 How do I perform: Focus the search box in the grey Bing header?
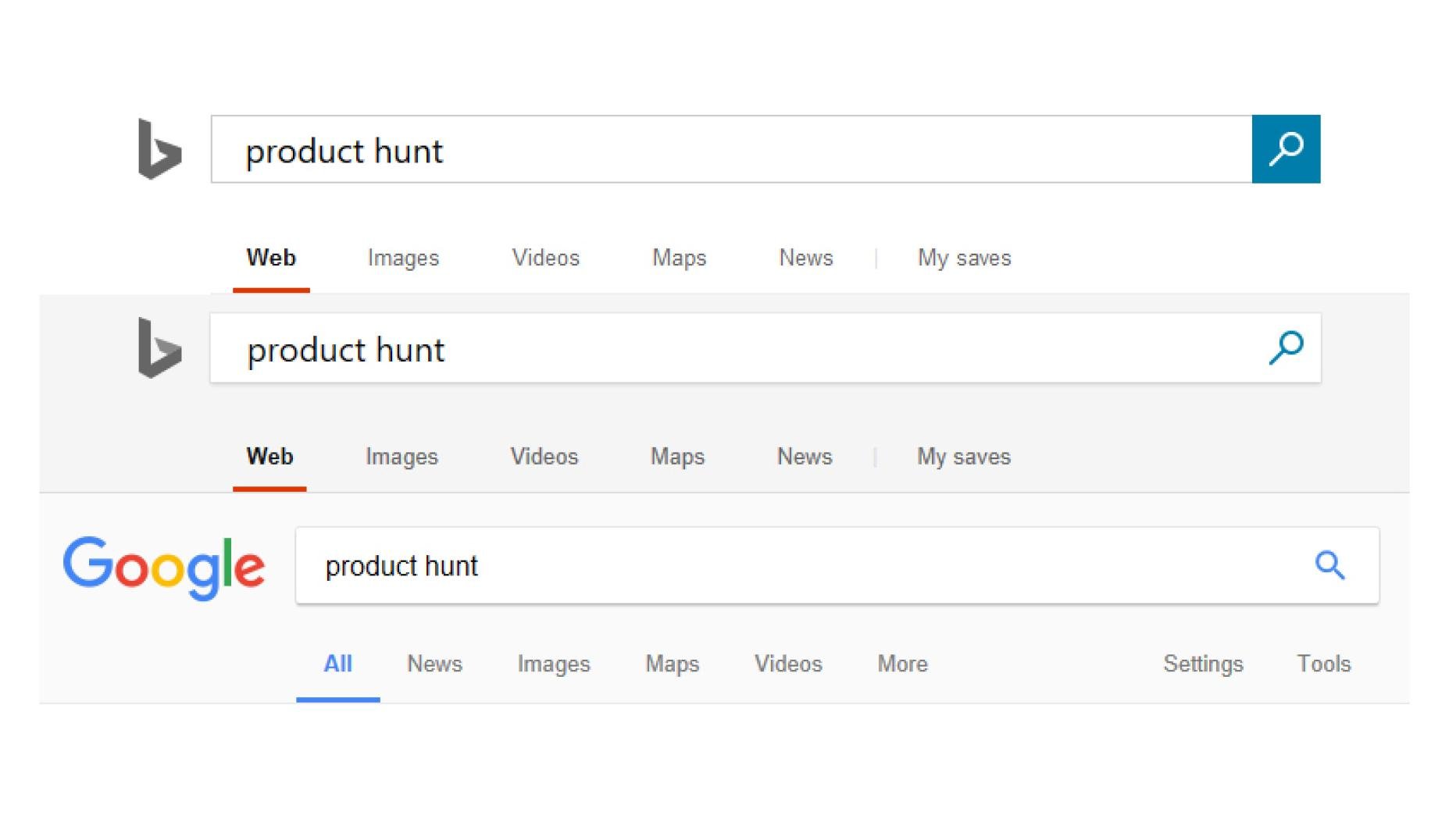(x=765, y=348)
